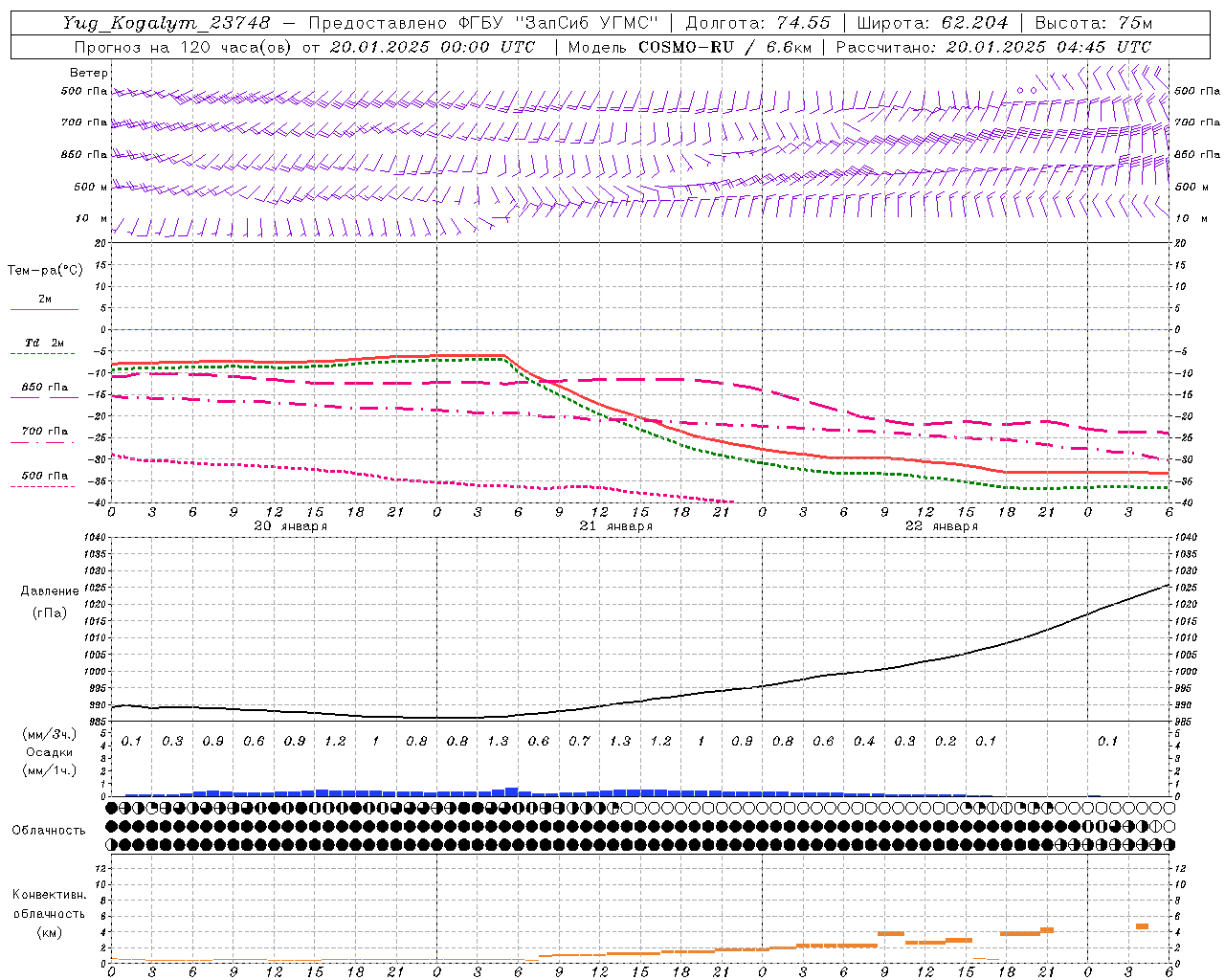
Task: Select the 'Долгота: 74.55' header field
Action: coord(758,23)
